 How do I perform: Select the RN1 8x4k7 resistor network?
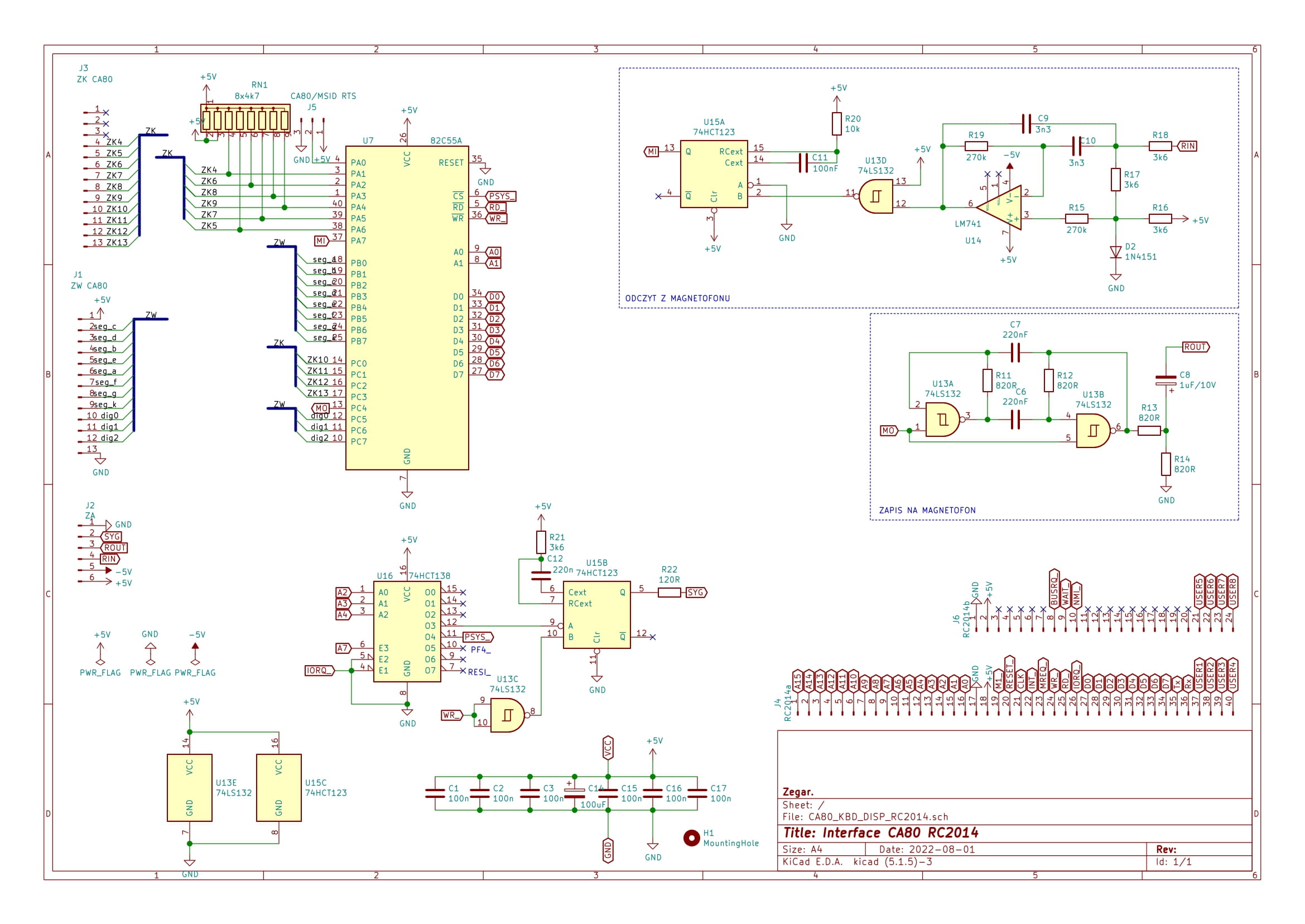click(x=245, y=120)
